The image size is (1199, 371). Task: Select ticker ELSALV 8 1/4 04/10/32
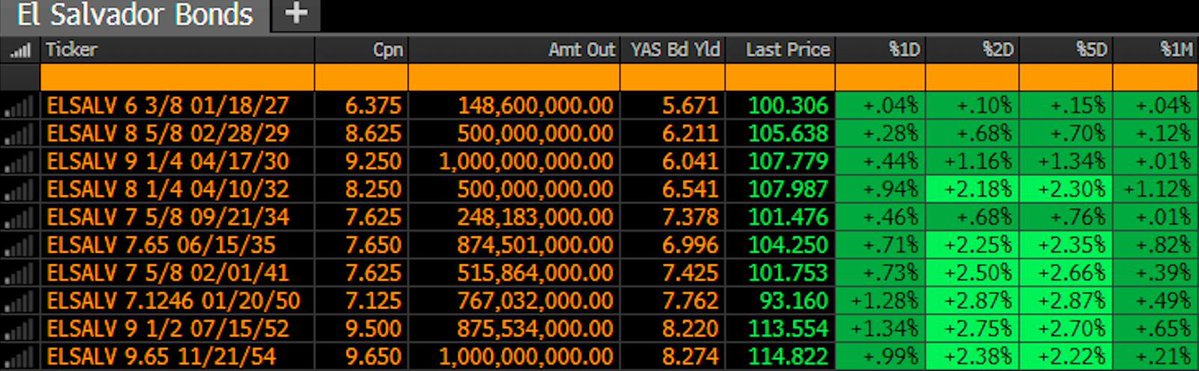(x=168, y=190)
